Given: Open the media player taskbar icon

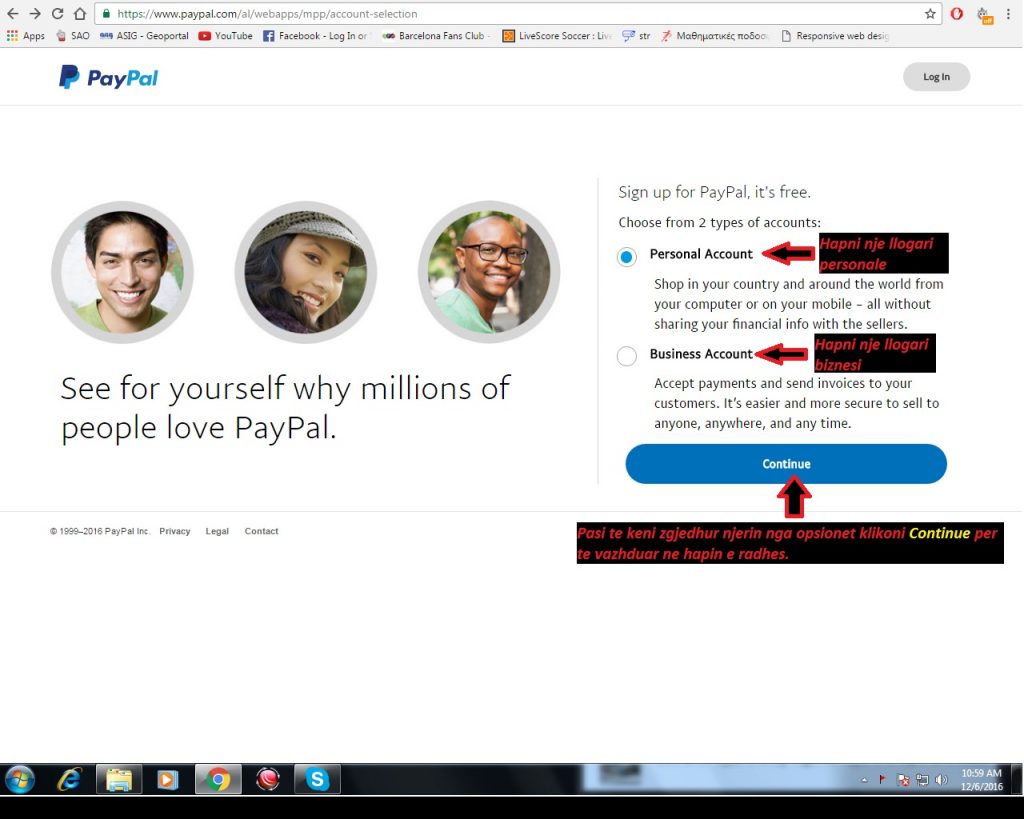Looking at the screenshot, I should (168, 779).
